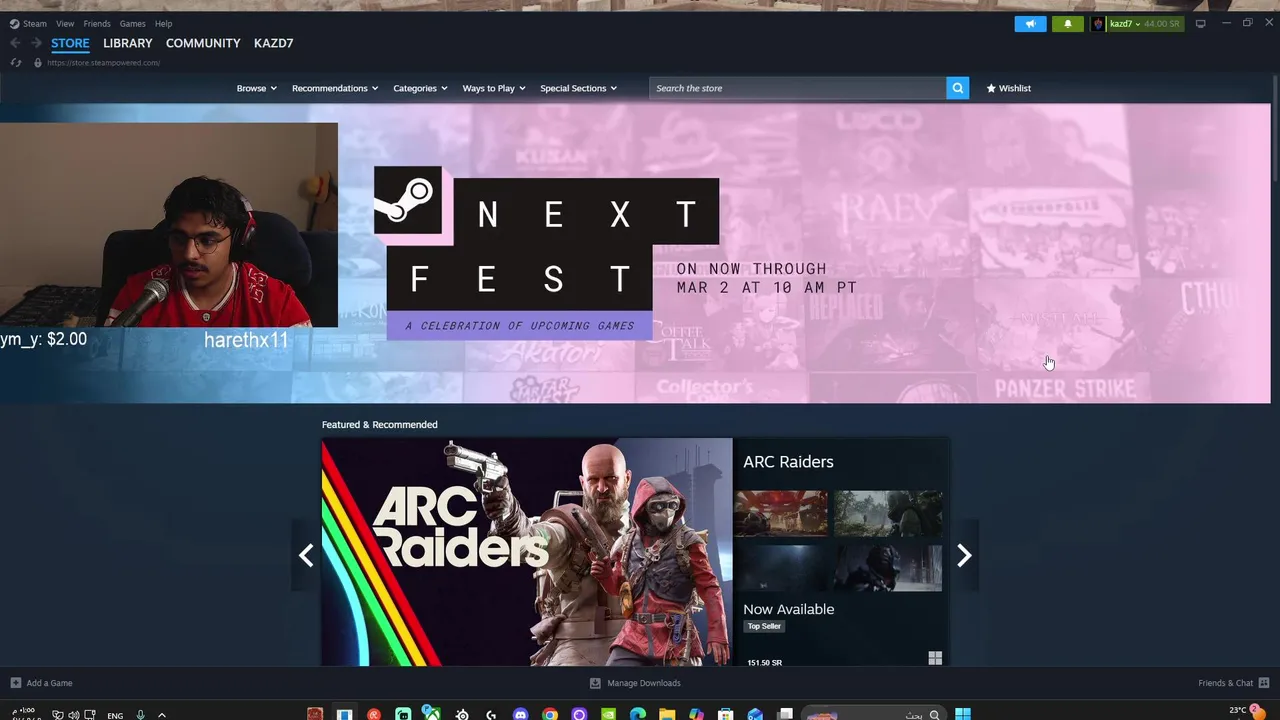This screenshot has height=720, width=1280.
Task: Click the ARC Raiders title text
Action: pyautogui.click(x=788, y=462)
